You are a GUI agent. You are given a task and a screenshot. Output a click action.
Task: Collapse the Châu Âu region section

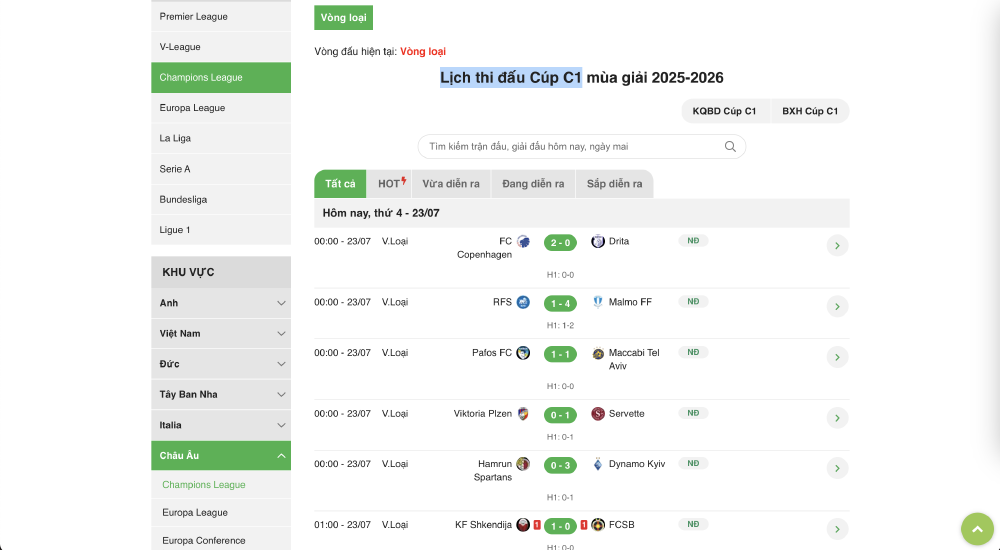pyautogui.click(x=281, y=456)
